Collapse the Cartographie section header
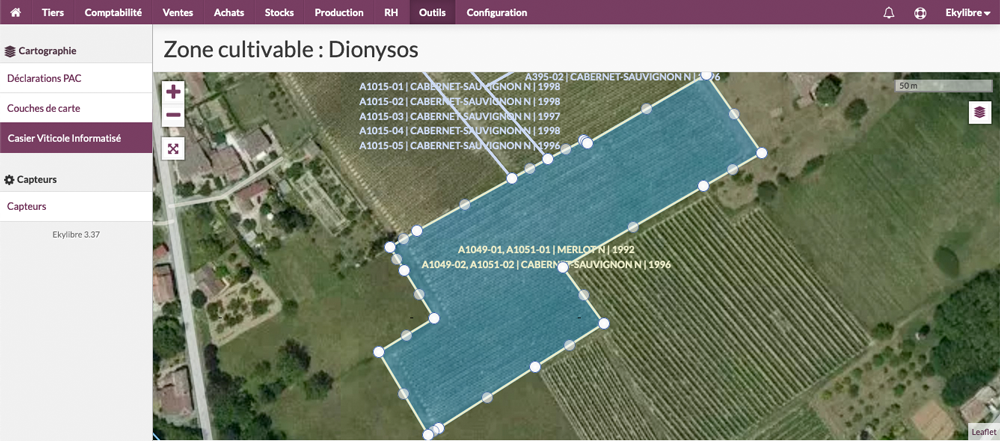Viewport: 1000px width, 441px height. (41, 50)
